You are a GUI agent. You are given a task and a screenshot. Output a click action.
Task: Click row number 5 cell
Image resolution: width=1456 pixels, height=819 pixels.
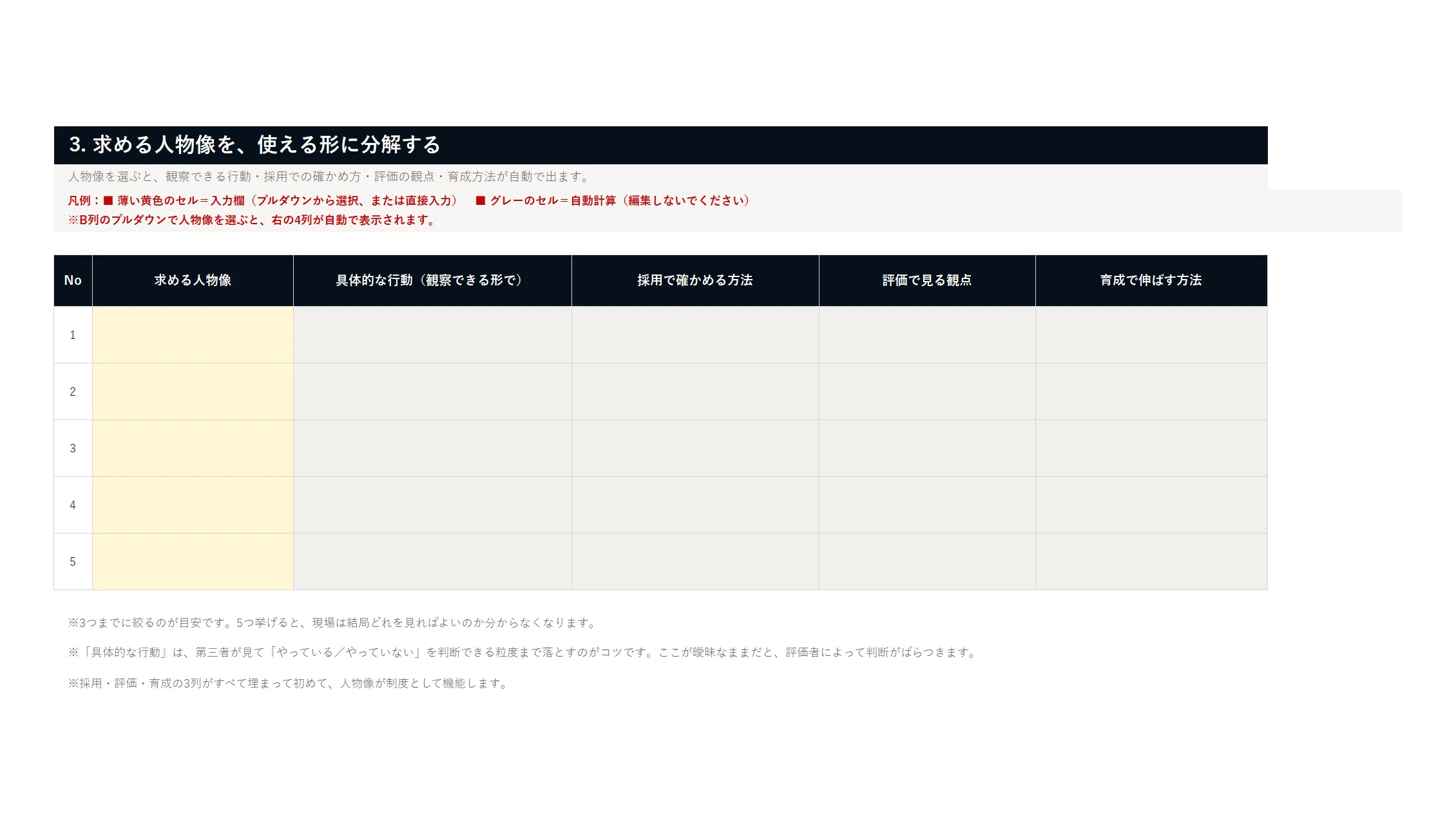pos(73,561)
